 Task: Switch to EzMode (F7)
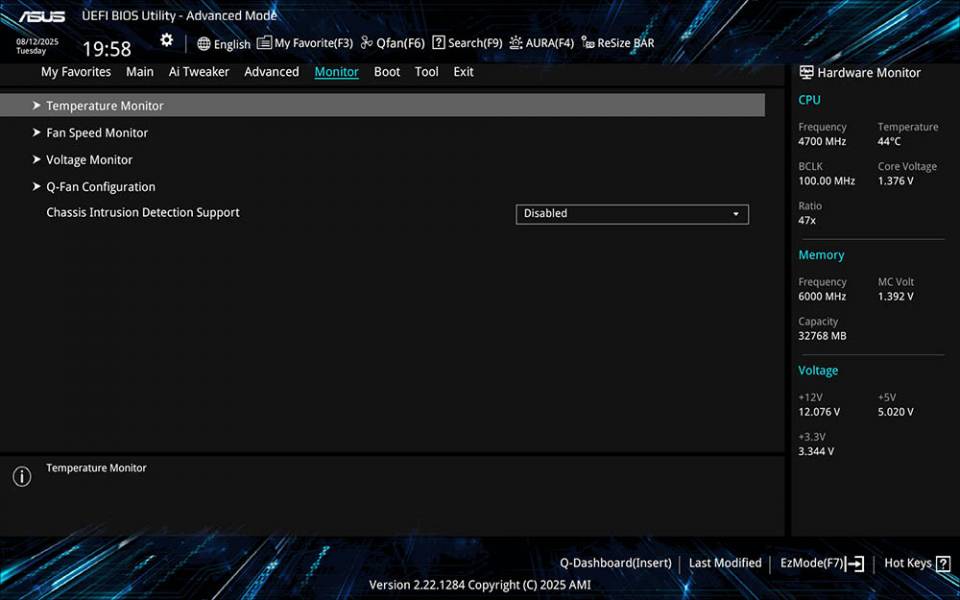(x=817, y=562)
